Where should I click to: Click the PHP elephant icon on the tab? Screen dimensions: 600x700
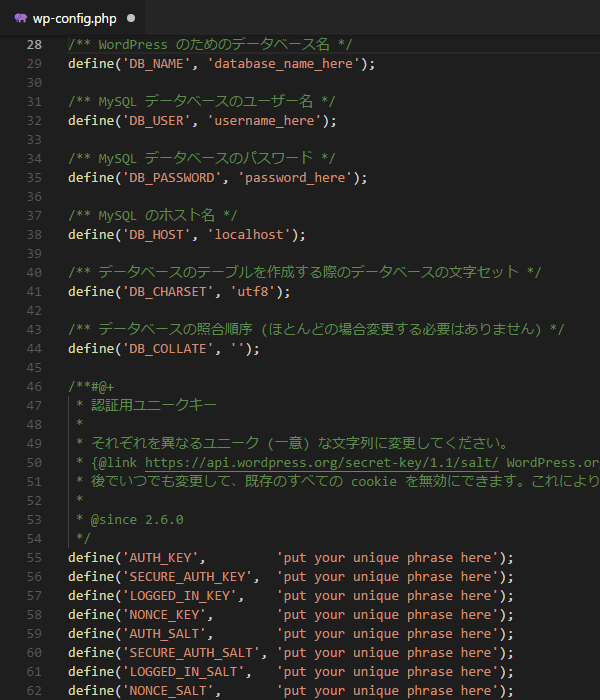coord(21,18)
